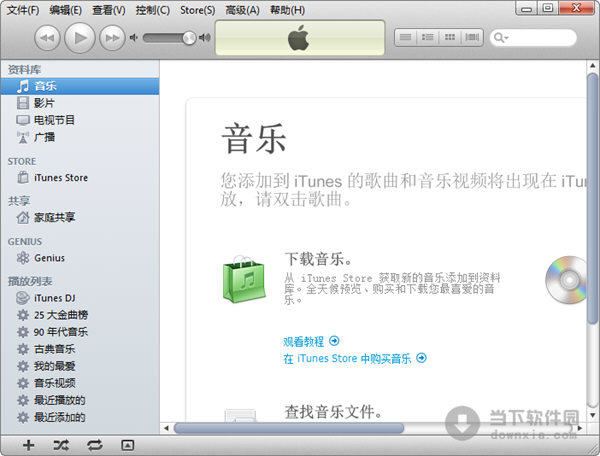Click the volume slider knob
Viewport: 600px width, 456px height.
point(188,38)
